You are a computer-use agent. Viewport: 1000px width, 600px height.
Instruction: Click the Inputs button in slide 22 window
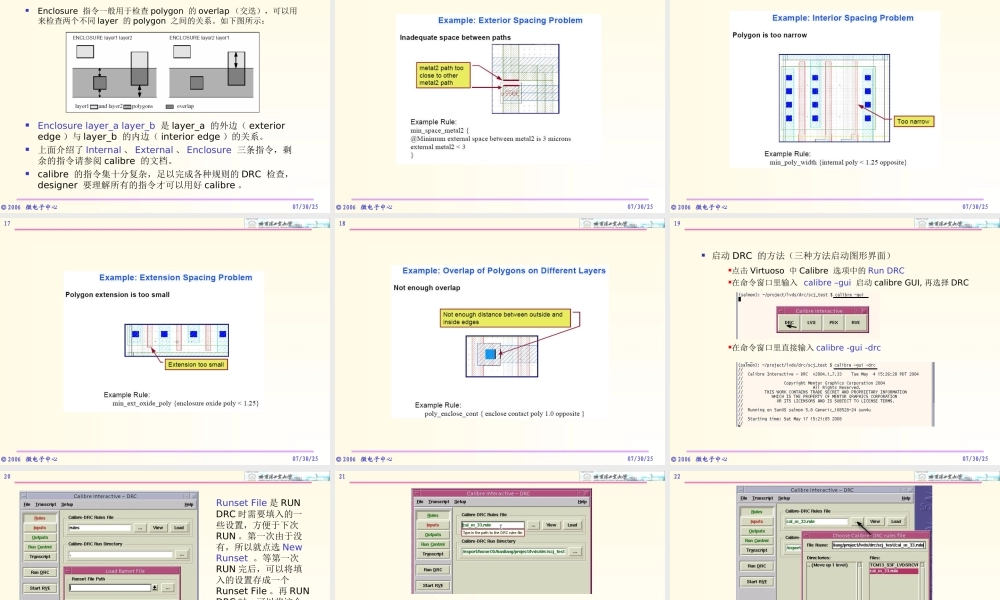point(756,521)
